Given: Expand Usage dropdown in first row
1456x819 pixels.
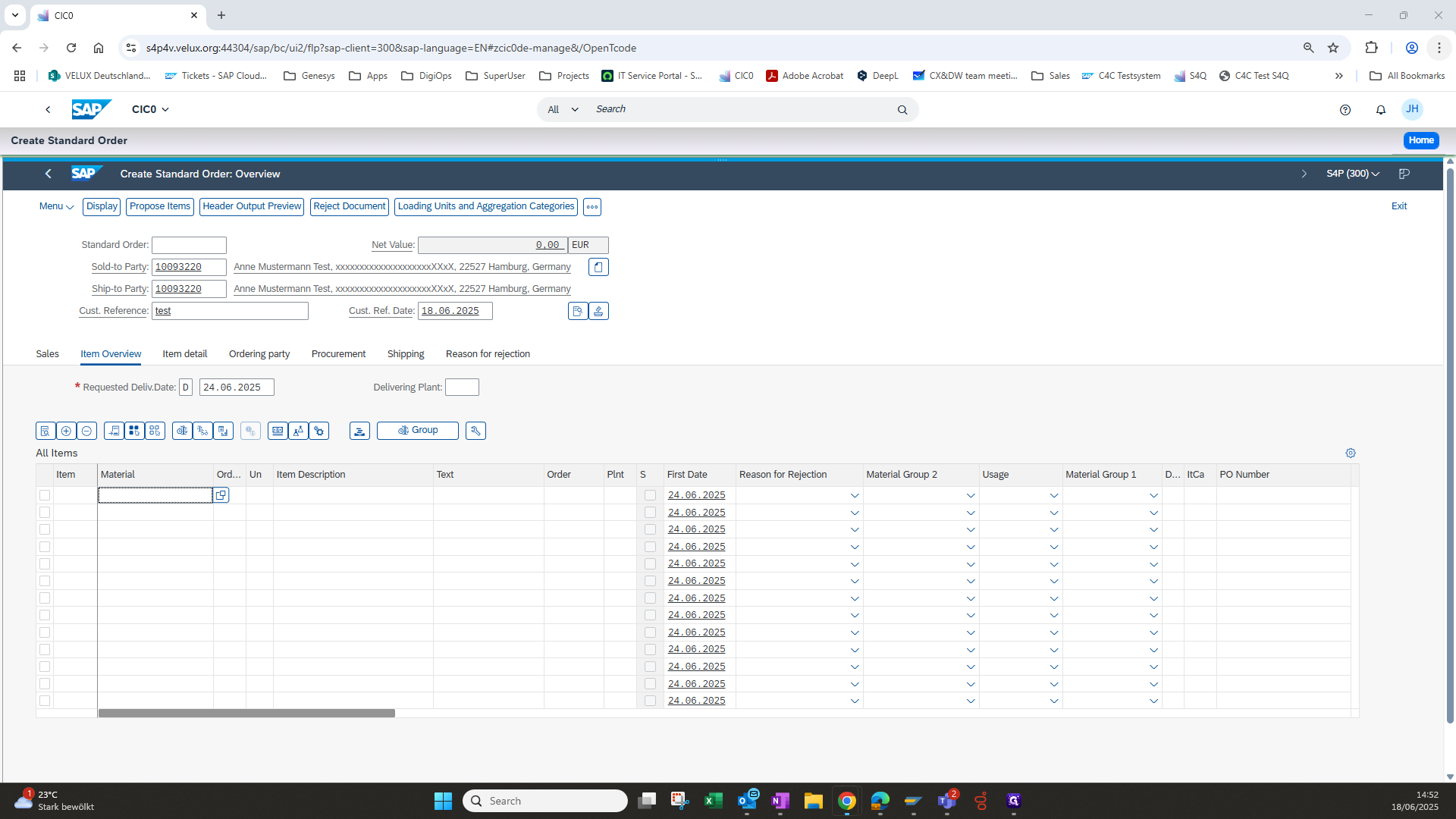Looking at the screenshot, I should [x=1054, y=496].
